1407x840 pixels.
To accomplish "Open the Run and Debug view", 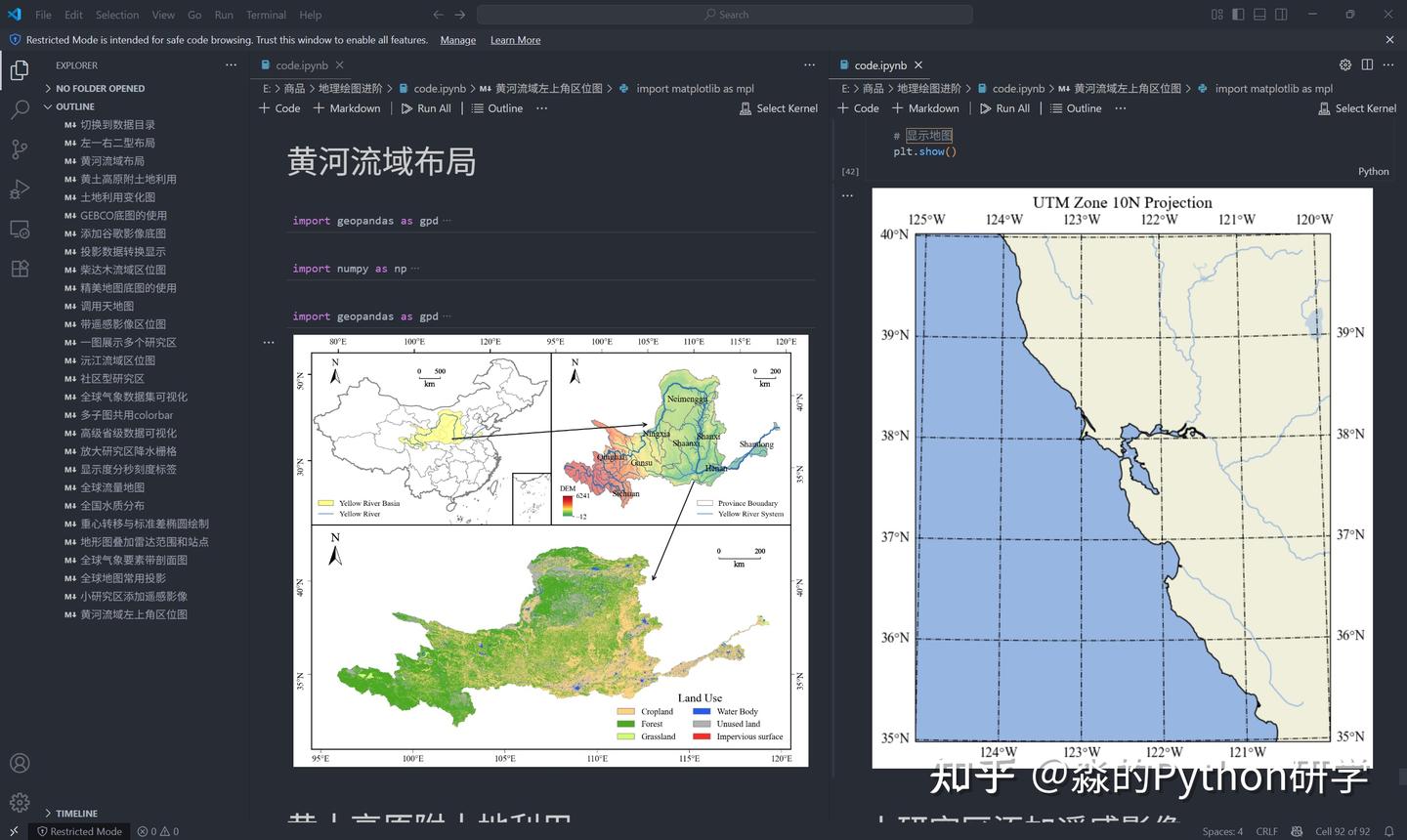I will 20,189.
